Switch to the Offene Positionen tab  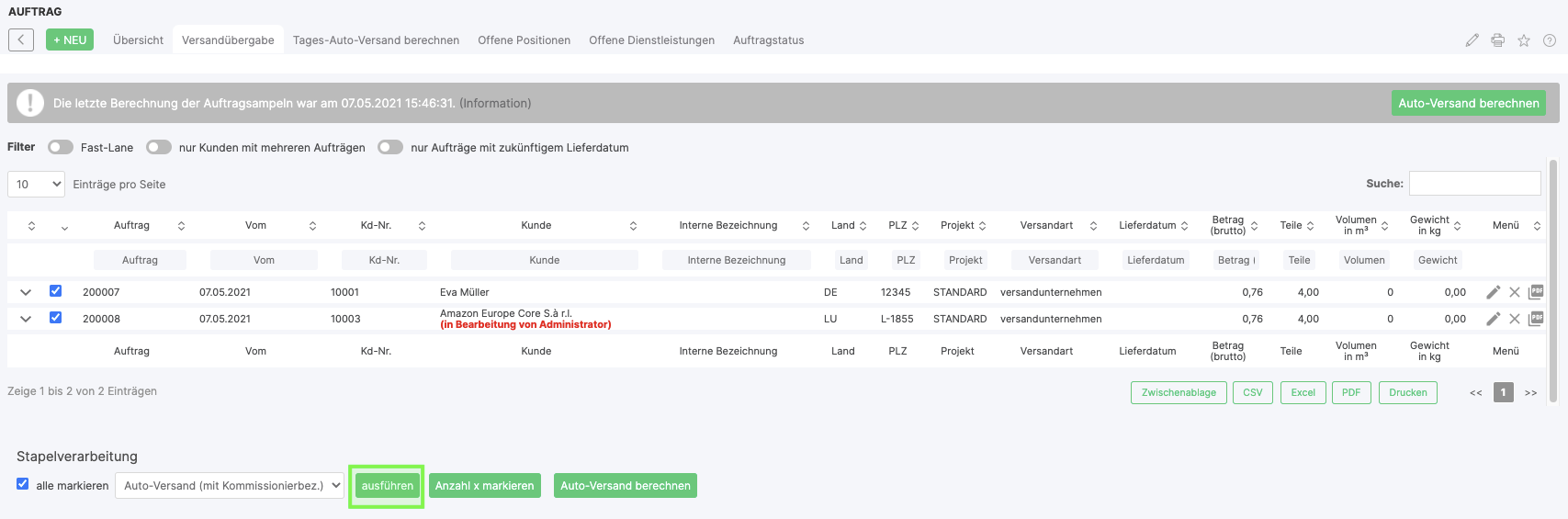524,40
